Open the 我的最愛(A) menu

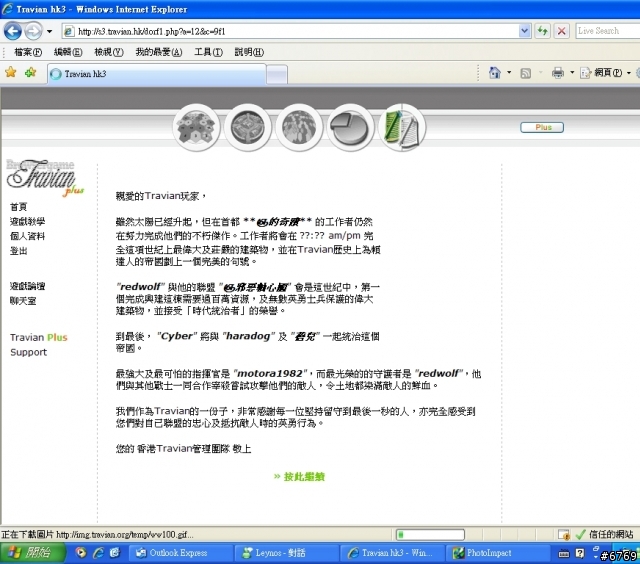158,52
